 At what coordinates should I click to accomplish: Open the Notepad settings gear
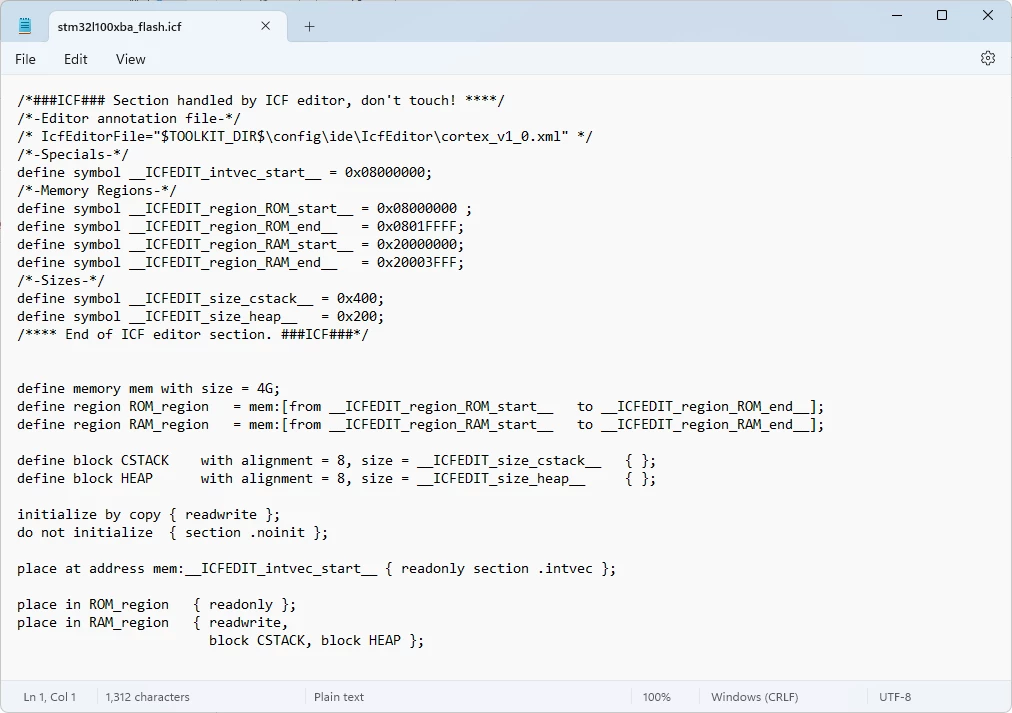click(987, 58)
